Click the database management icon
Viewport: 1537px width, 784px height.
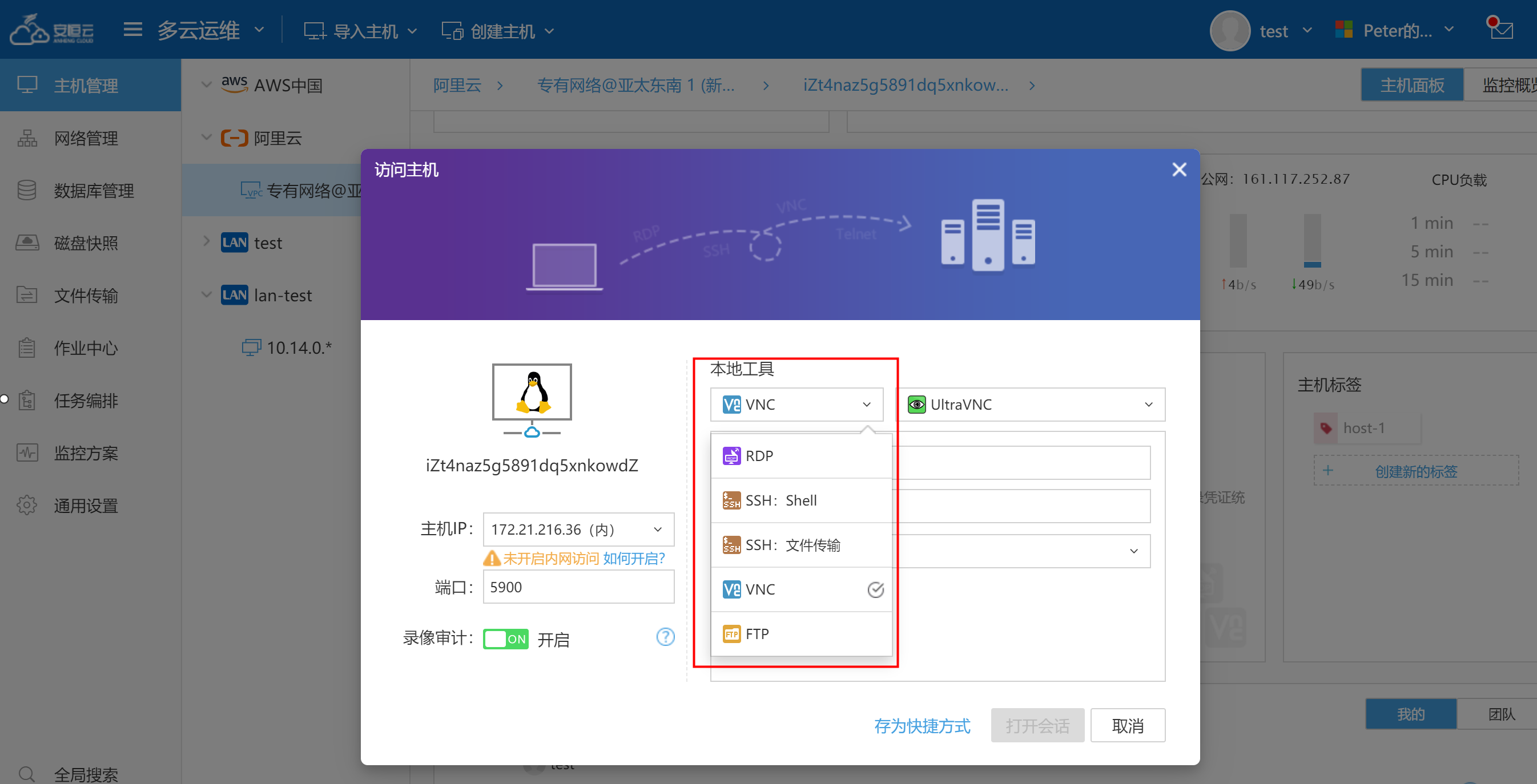[27, 190]
